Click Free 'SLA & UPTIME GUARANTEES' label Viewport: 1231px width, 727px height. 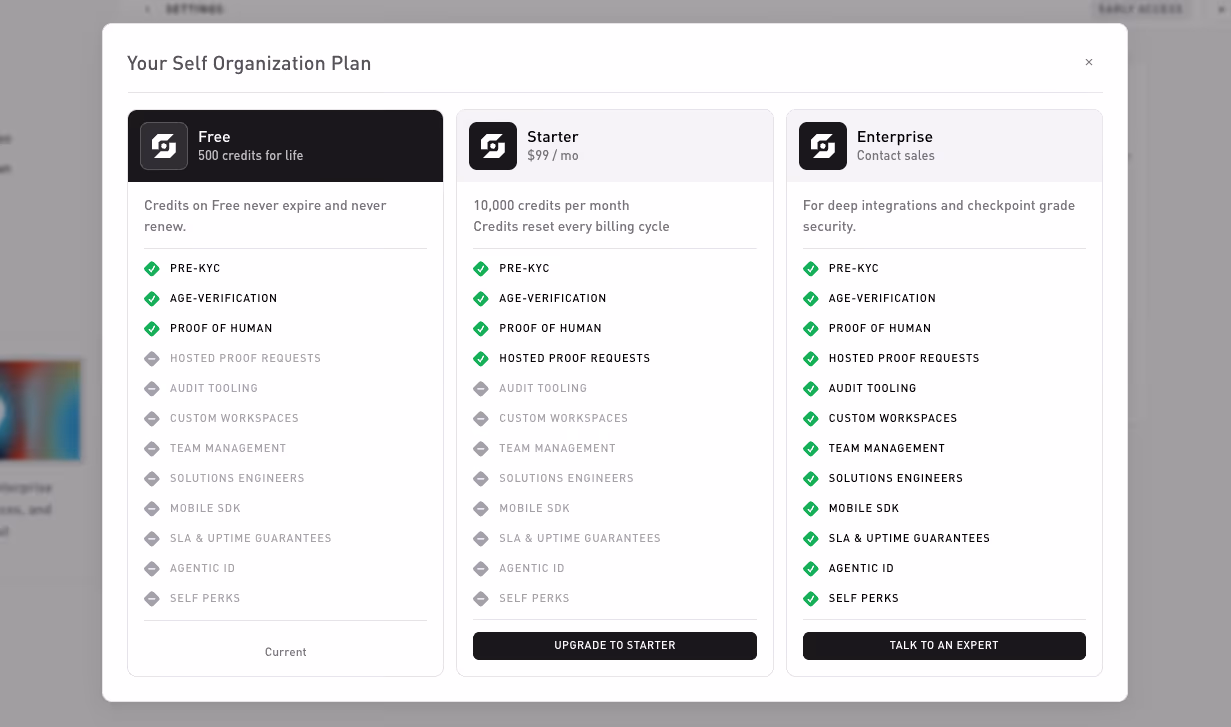coord(251,538)
